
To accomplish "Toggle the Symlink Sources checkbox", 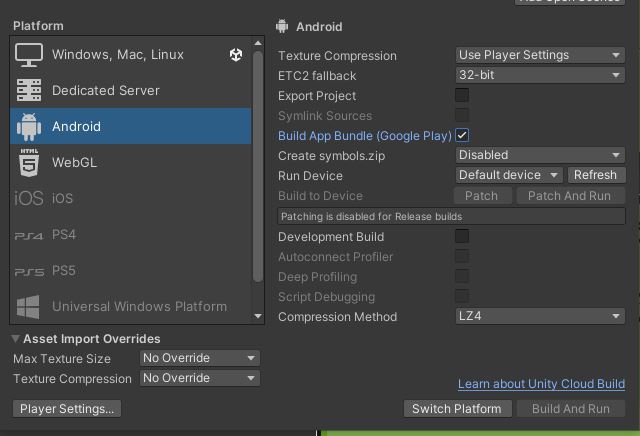I will click(462, 115).
